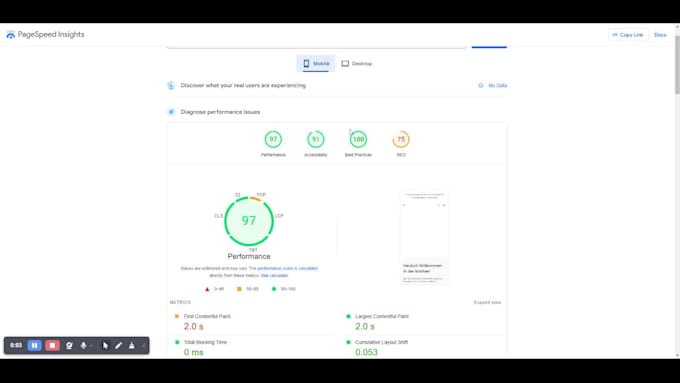Select the pen drawing tool in recorder
The image size is (680, 383).
(118, 345)
